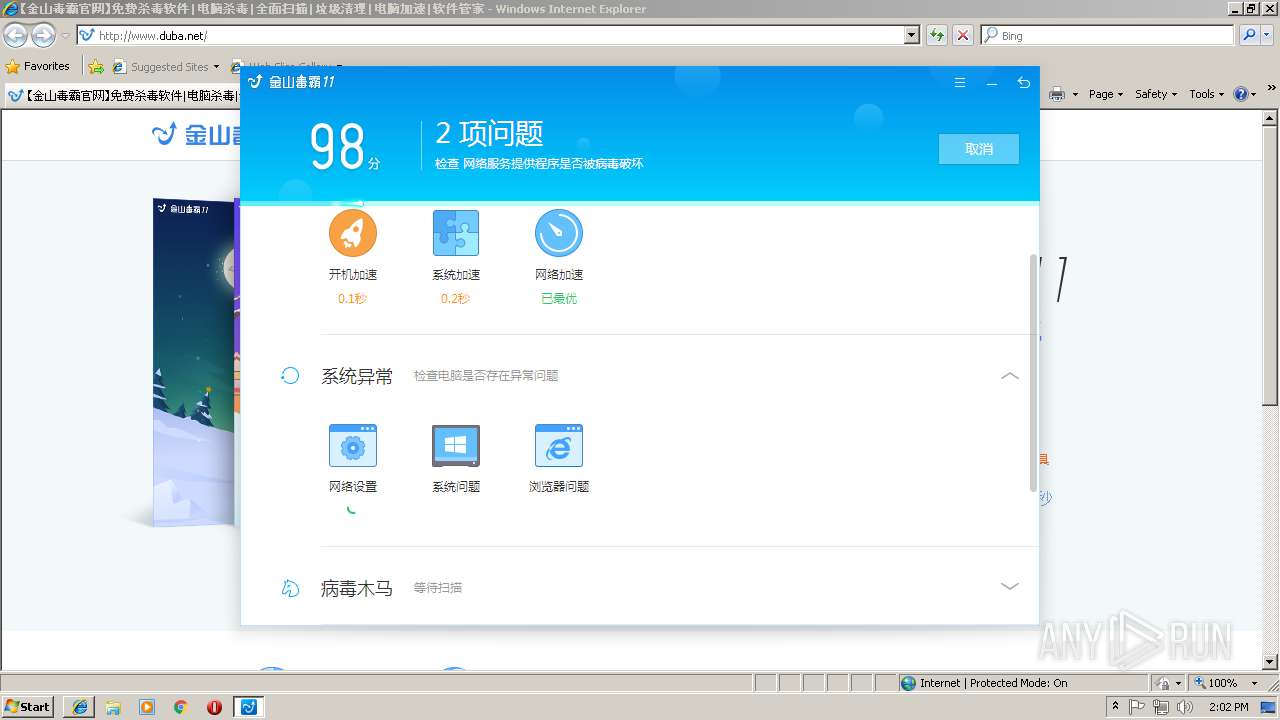Image resolution: width=1280 pixels, height=720 pixels.
Task: Open the search provider dropdown arrow
Action: pos(1267,35)
